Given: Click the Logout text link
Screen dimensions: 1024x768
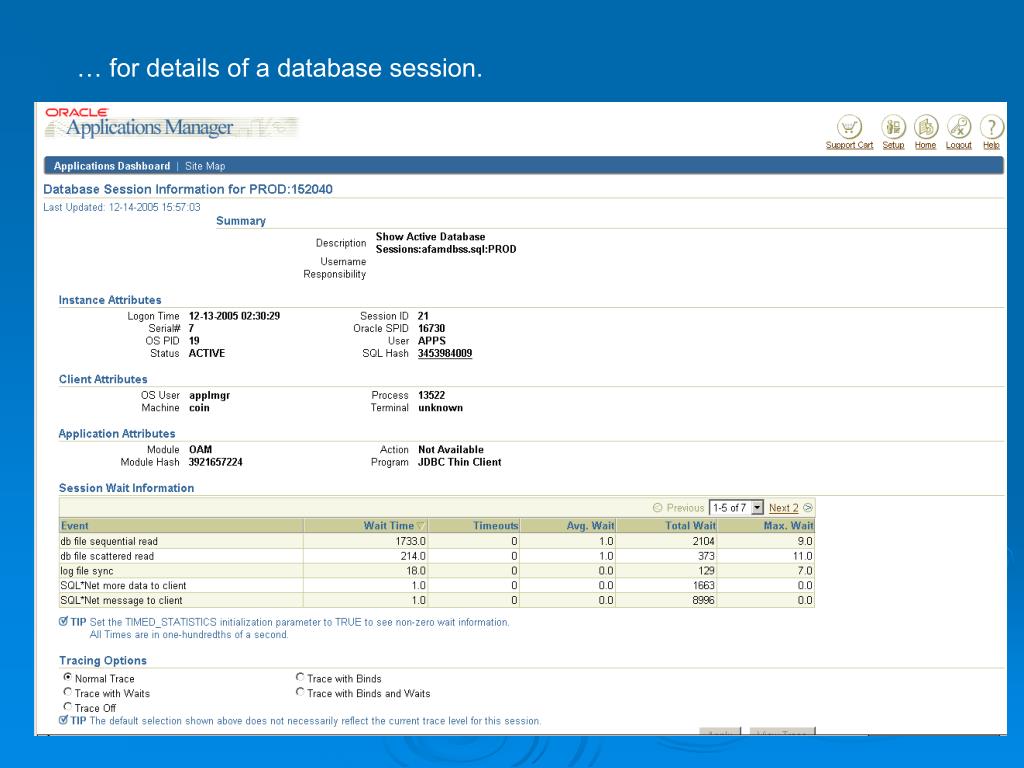Looking at the screenshot, I should tap(959, 145).
